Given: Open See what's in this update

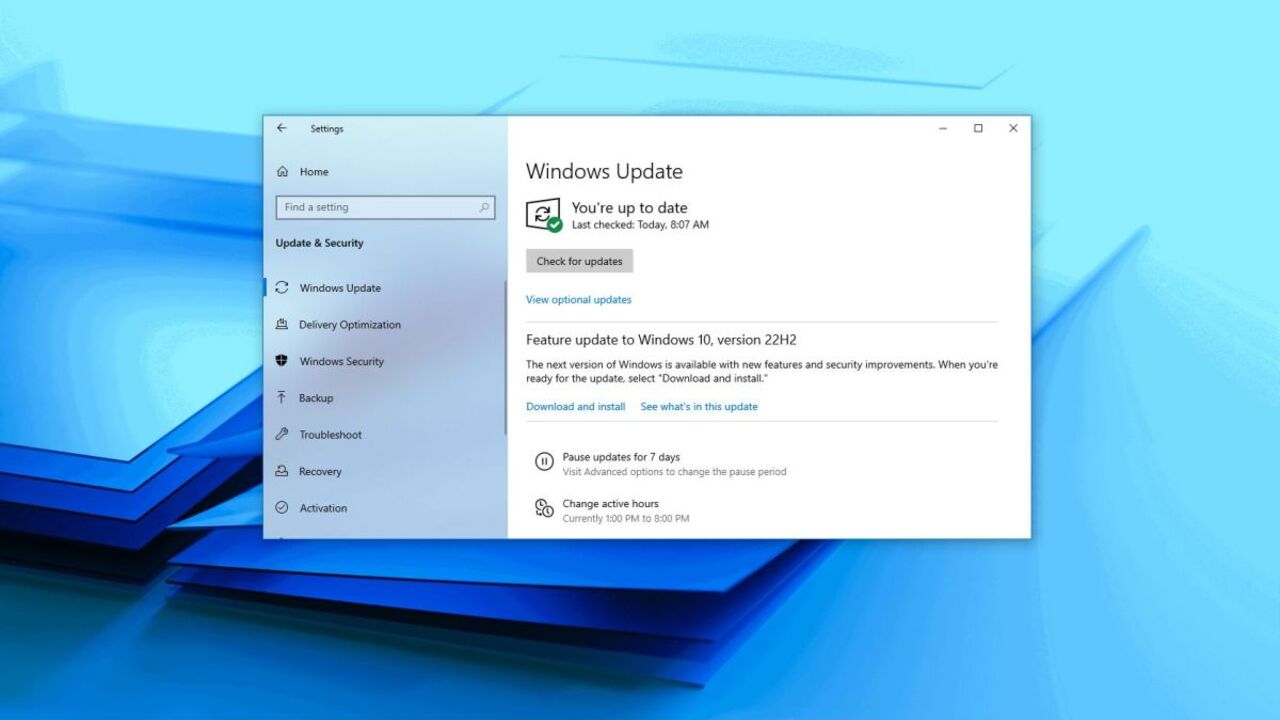Looking at the screenshot, I should point(699,407).
